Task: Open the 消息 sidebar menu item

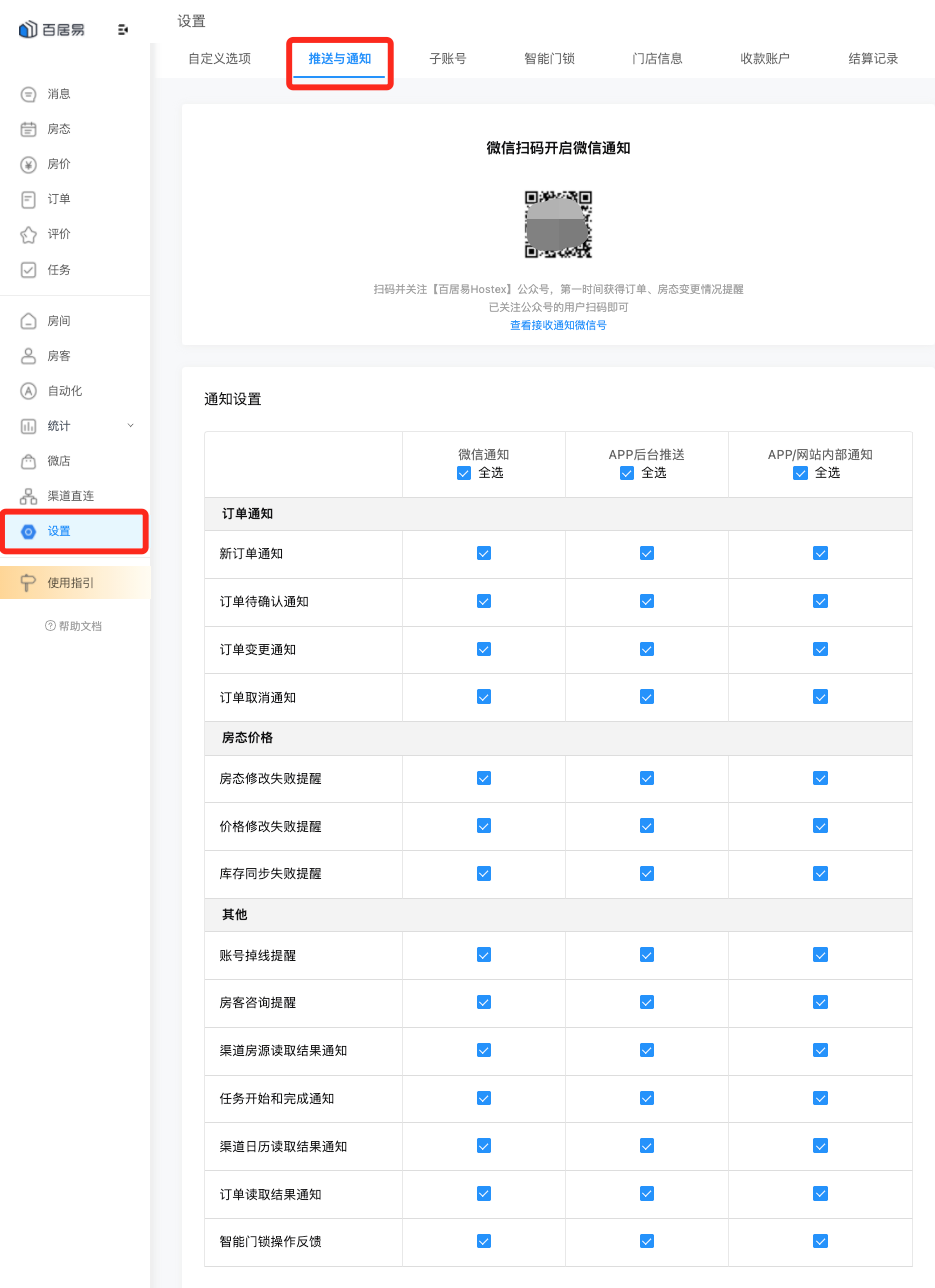Action: (75, 94)
